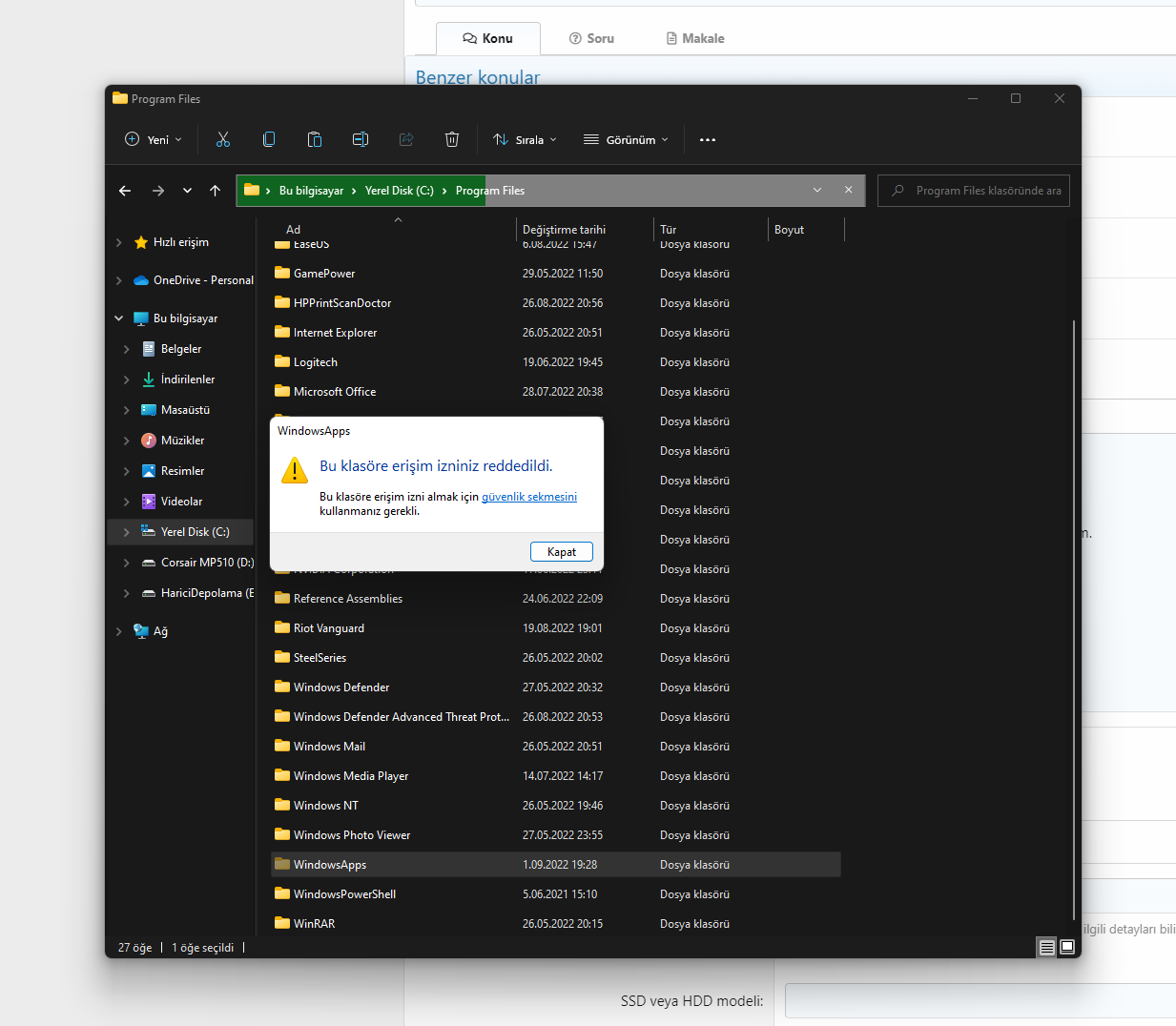Image resolution: width=1176 pixels, height=1026 pixels.
Task: Click Kapat button in the dialog
Action: [562, 552]
